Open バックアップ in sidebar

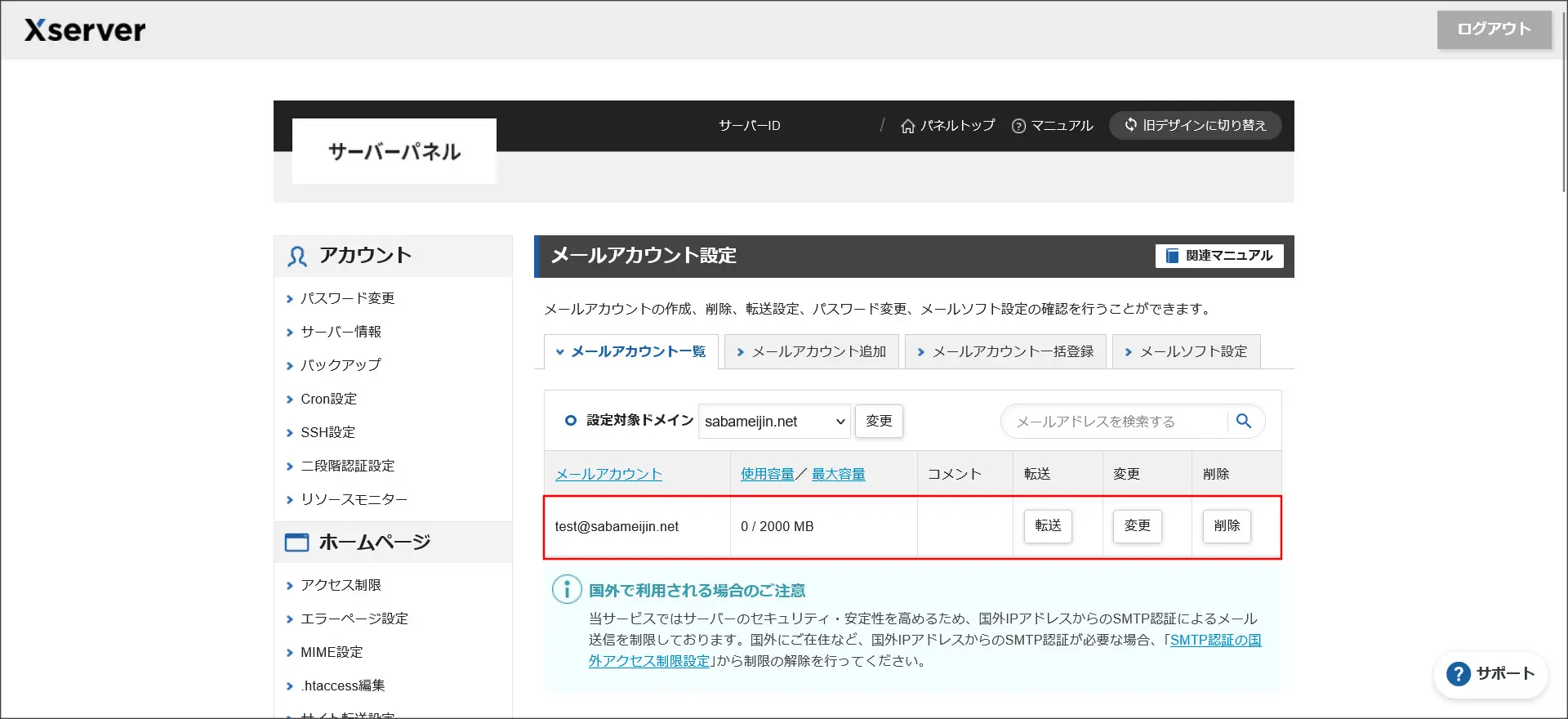pos(341,365)
